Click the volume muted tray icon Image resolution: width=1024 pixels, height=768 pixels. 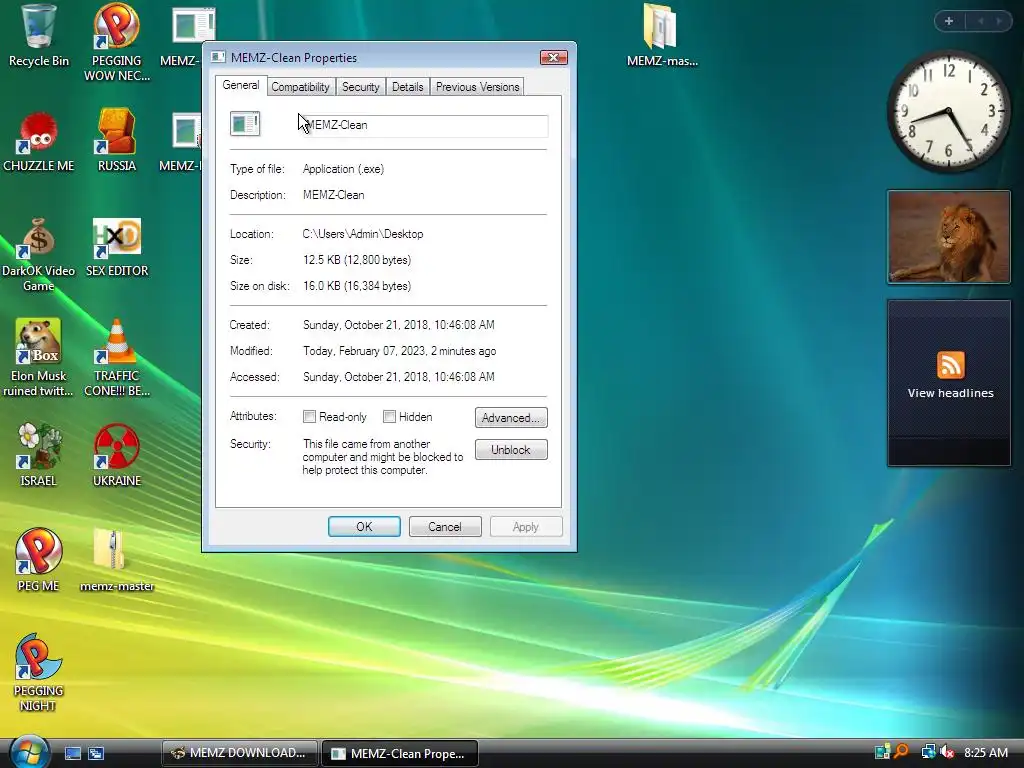point(948,752)
